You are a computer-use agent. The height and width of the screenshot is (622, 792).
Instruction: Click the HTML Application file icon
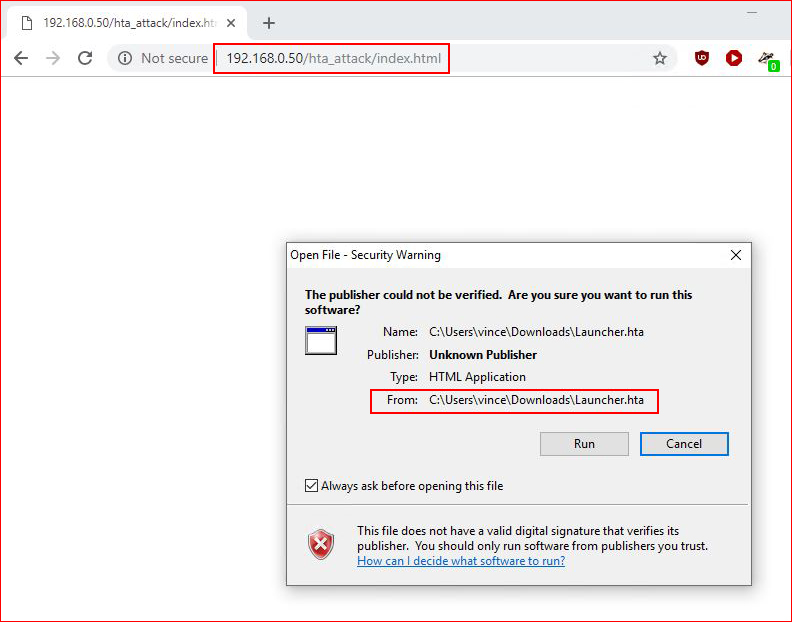[321, 341]
